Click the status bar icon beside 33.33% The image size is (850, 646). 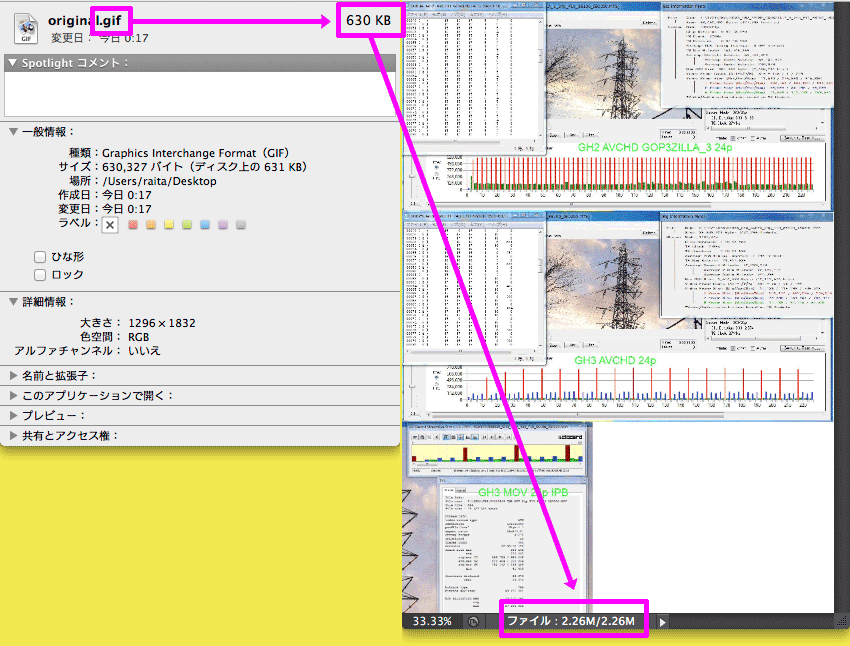click(472, 622)
